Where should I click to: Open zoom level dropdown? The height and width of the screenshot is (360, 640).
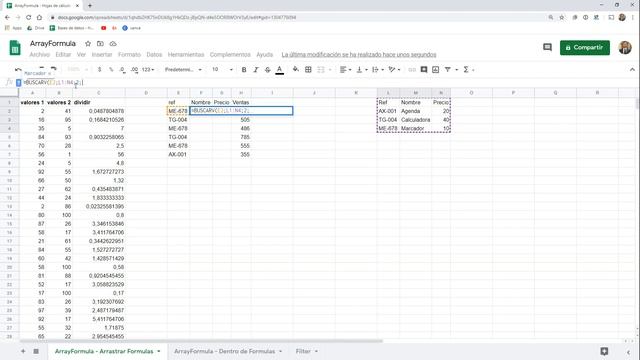[x=77, y=69]
